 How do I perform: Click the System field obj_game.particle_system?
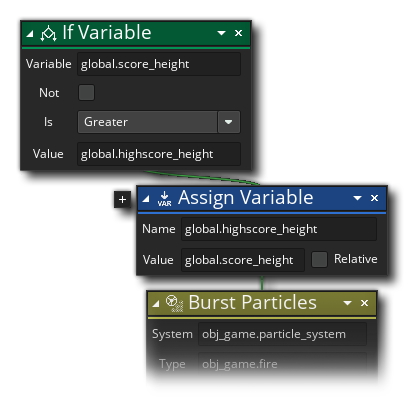(x=282, y=334)
